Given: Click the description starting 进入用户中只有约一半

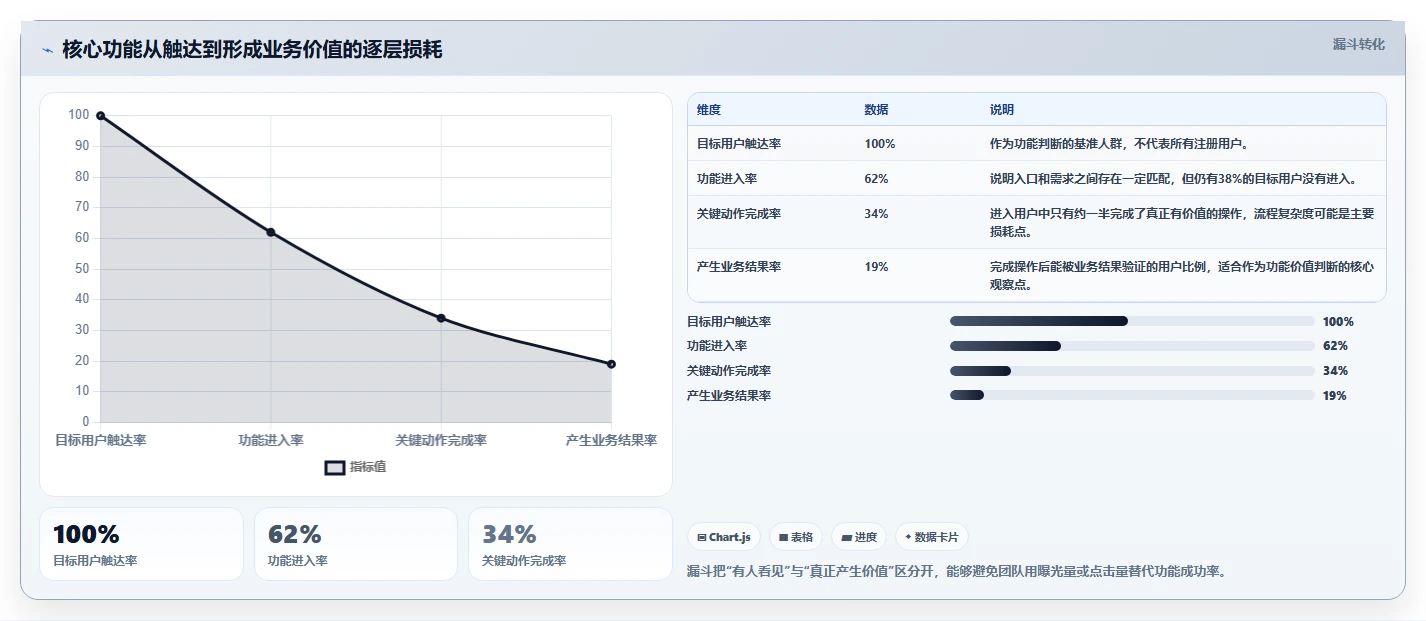Looking at the screenshot, I should (x=1182, y=222).
